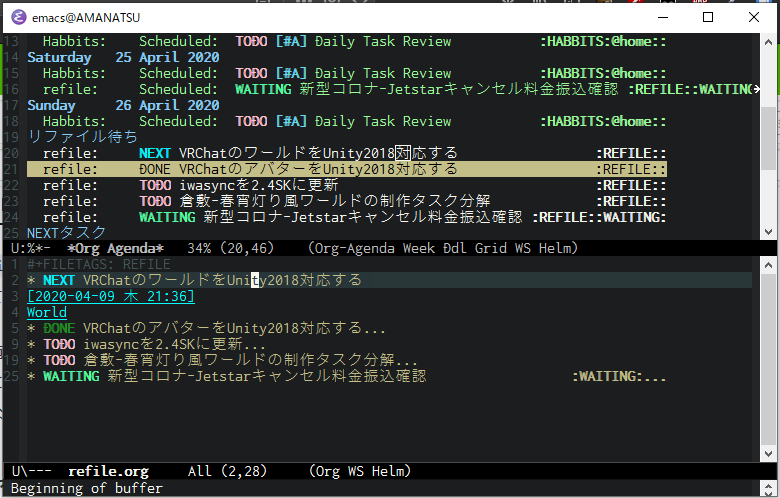The height and width of the screenshot is (498, 780).
Task: Click the top pane scrollbar down arrow
Action: point(769,232)
